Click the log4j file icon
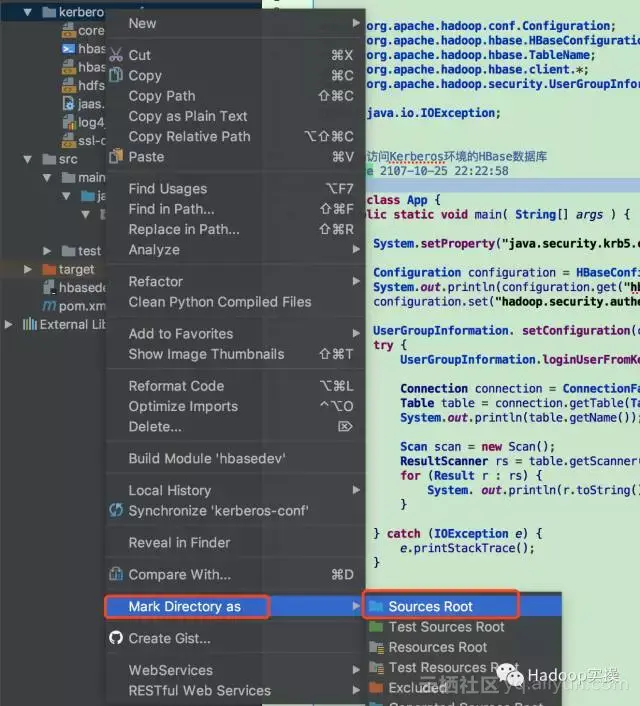This screenshot has width=640, height=706. [x=69, y=122]
